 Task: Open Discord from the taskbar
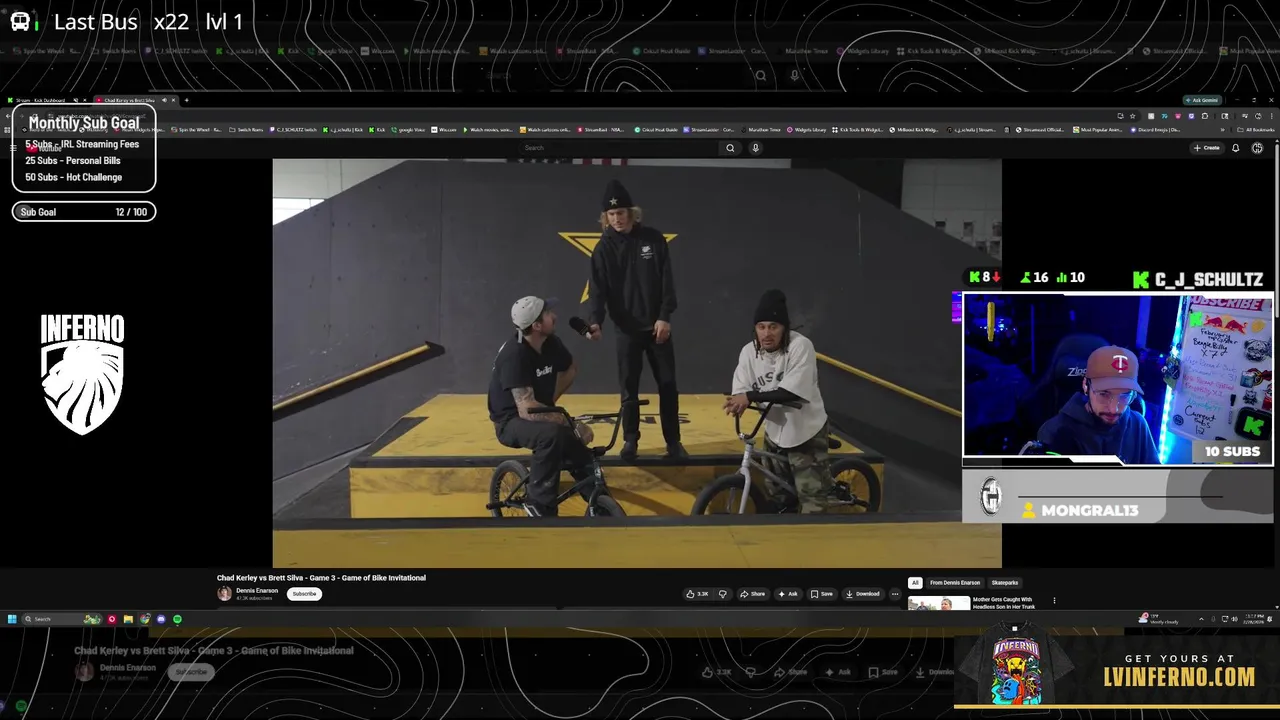pyautogui.click(x=161, y=619)
